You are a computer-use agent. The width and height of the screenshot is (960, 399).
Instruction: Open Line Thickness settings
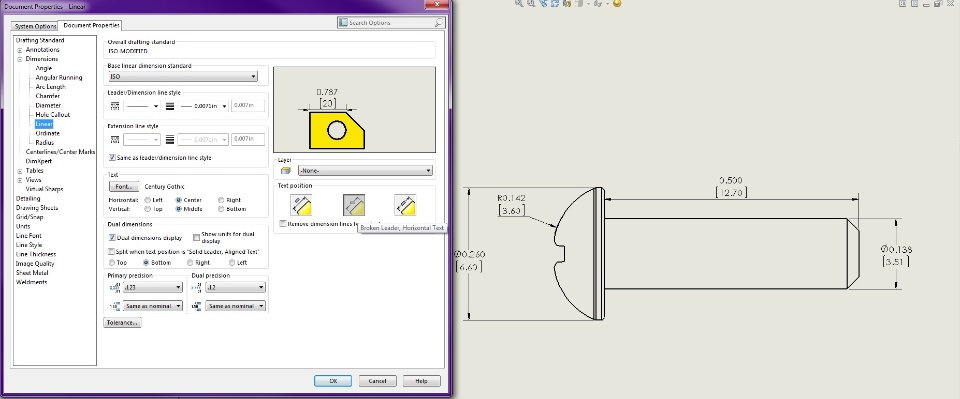(x=36, y=254)
